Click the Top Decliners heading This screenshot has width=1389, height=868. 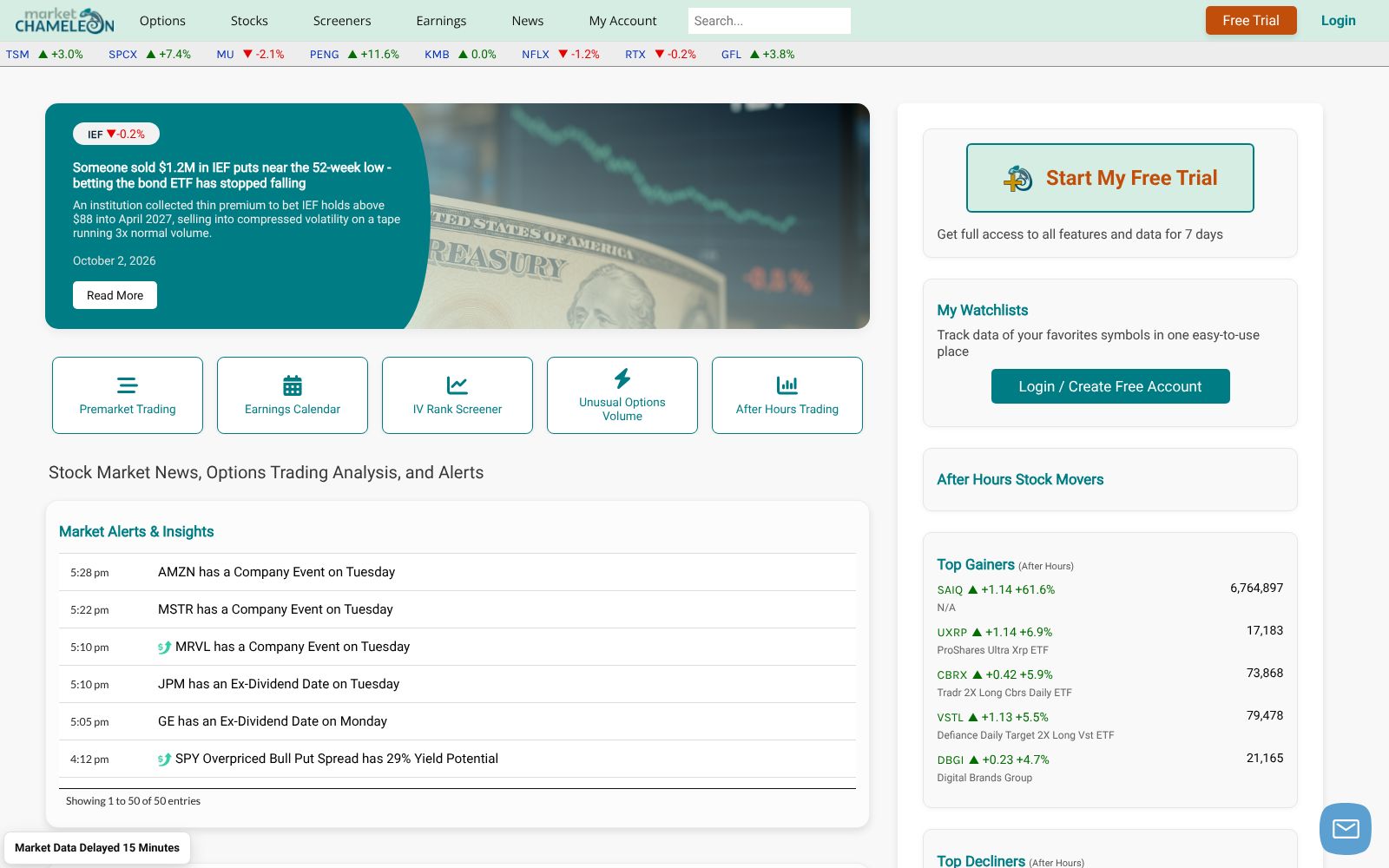point(981,860)
